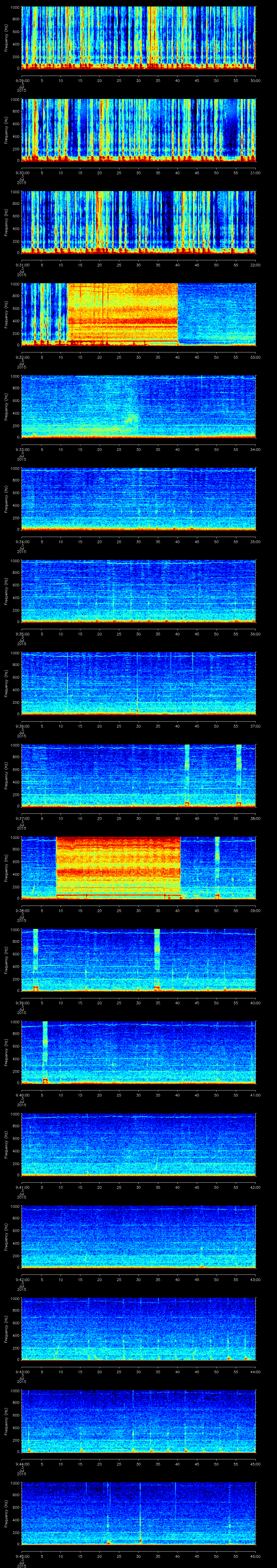
Task: Click the vertical burst near 9:39:04
Action: pyautogui.click(x=35, y=960)
